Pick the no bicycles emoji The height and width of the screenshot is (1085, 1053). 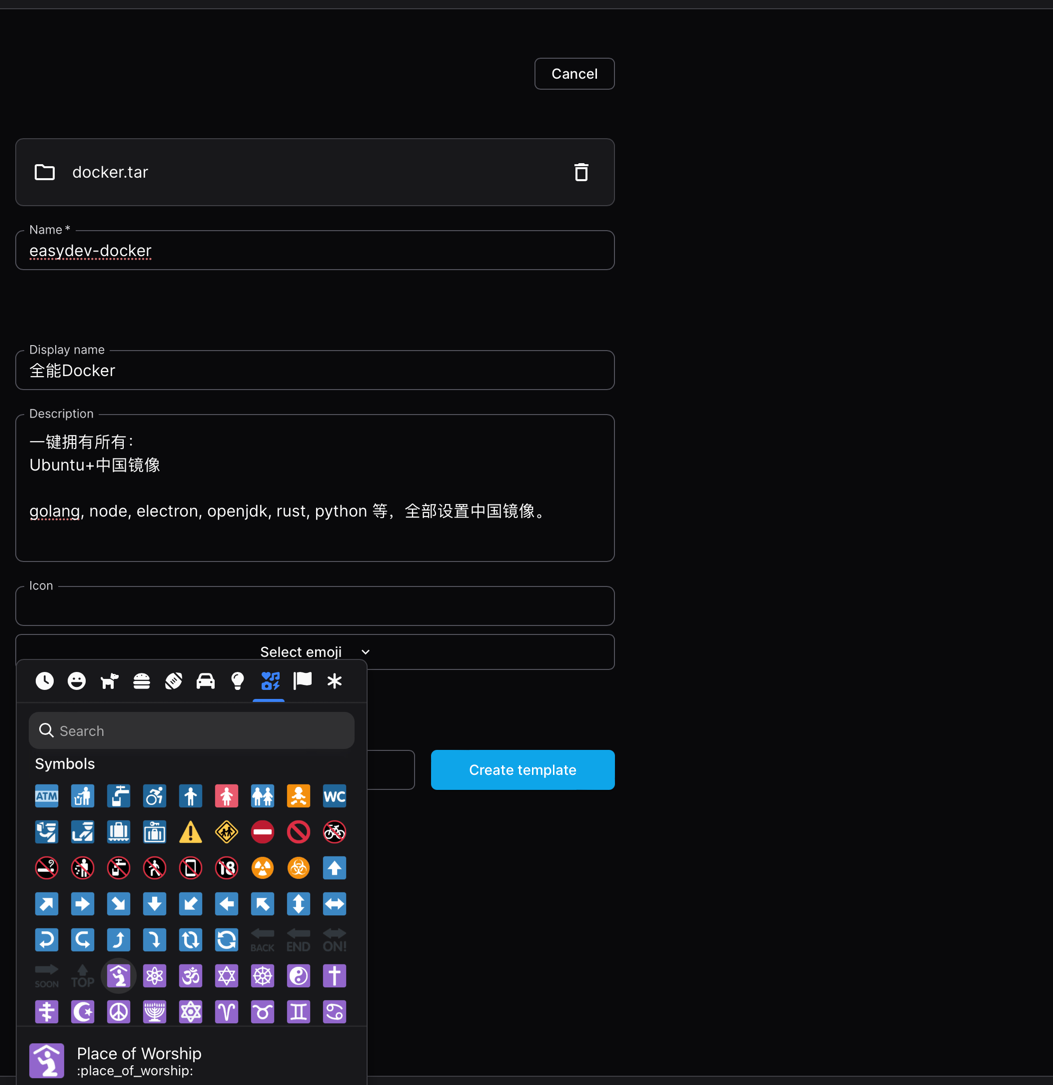[334, 832]
